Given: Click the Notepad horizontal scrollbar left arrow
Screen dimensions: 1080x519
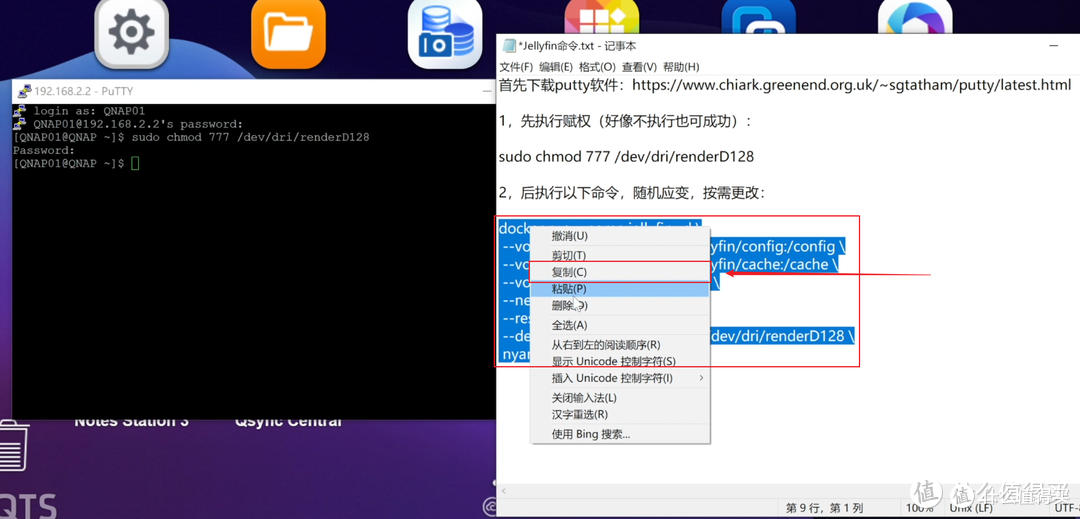Looking at the screenshot, I should (x=504, y=491).
